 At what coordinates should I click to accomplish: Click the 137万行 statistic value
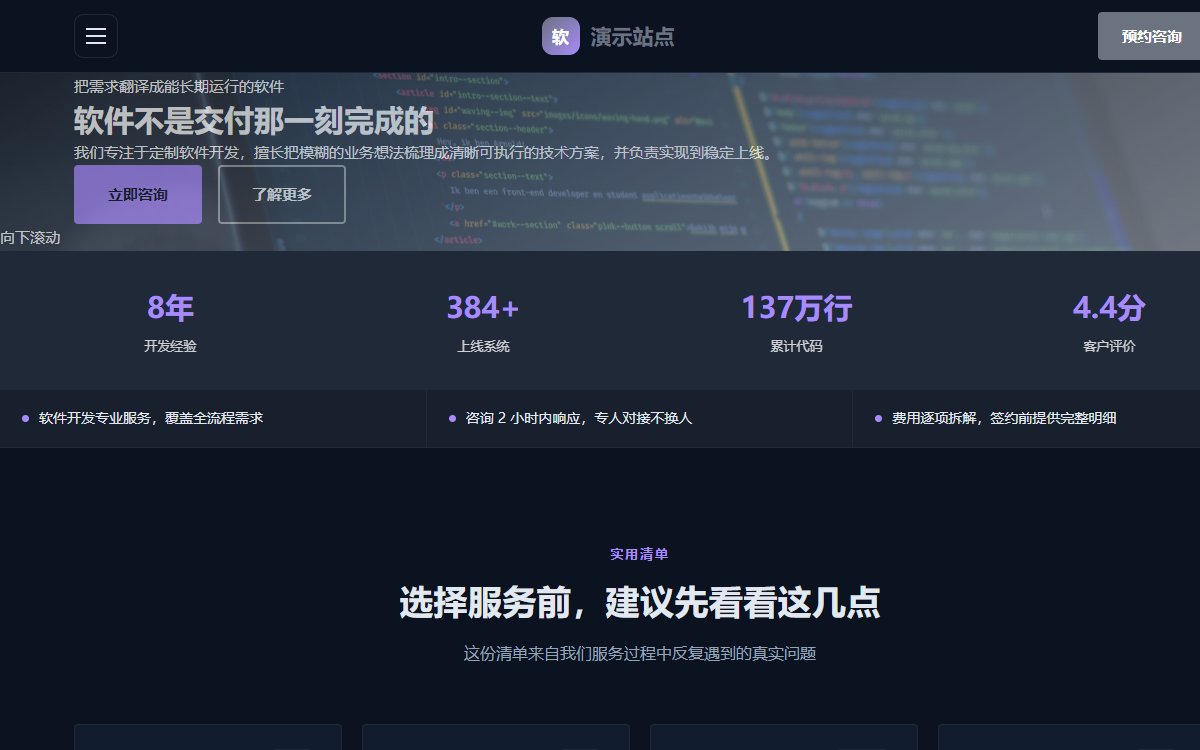tap(796, 308)
